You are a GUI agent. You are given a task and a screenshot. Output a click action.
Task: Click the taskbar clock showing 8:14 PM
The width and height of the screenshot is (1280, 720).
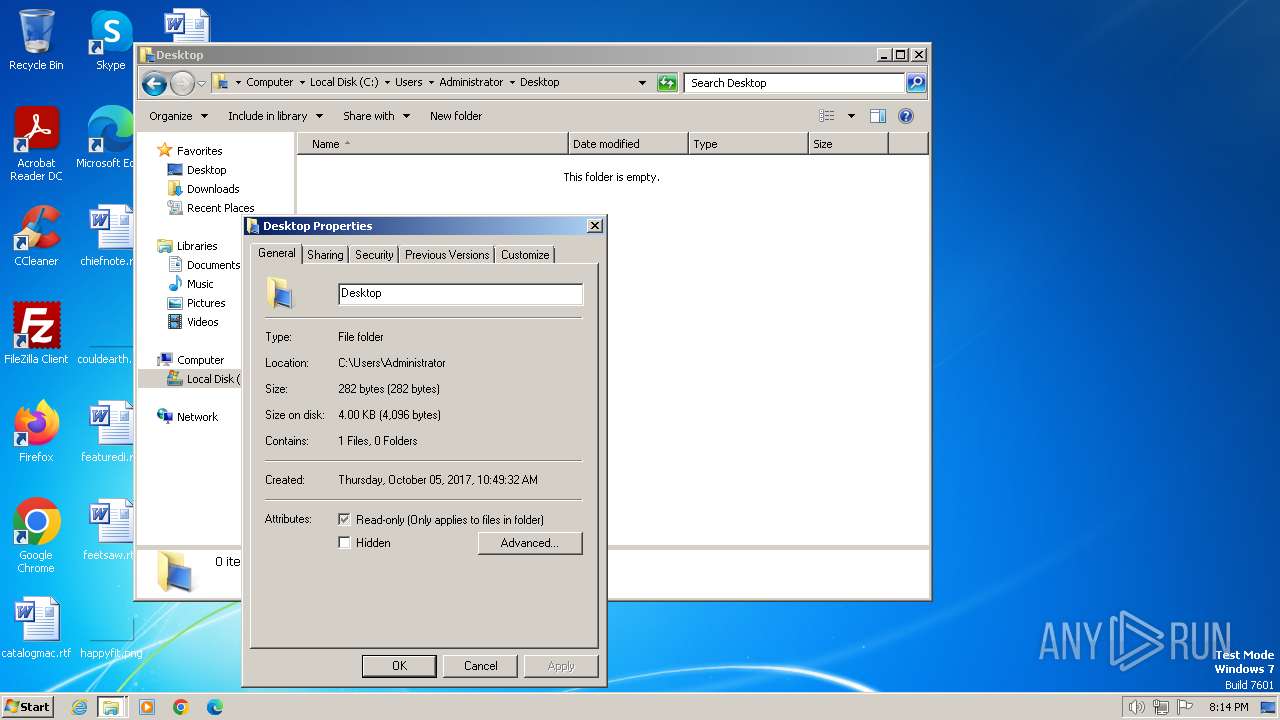(x=1228, y=707)
